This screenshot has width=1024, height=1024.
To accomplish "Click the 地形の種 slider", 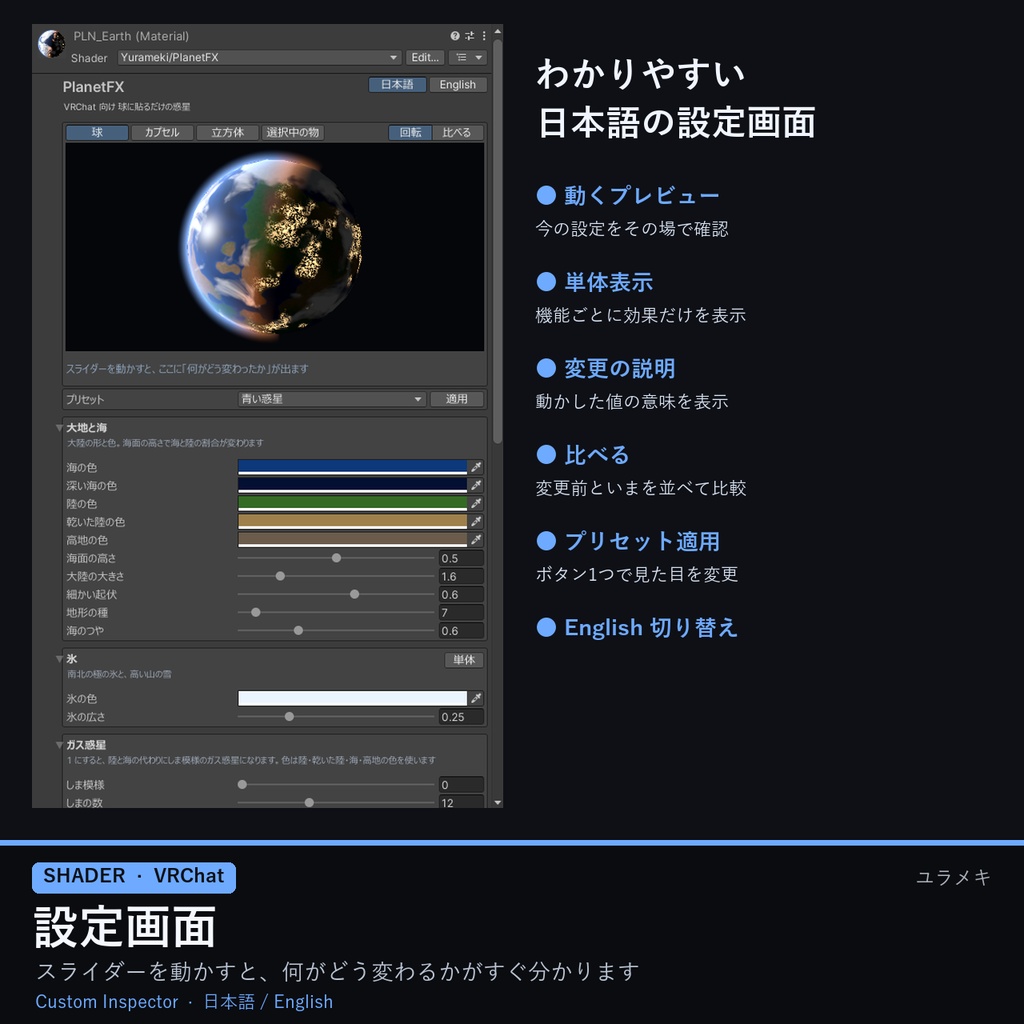I will tap(336, 613).
